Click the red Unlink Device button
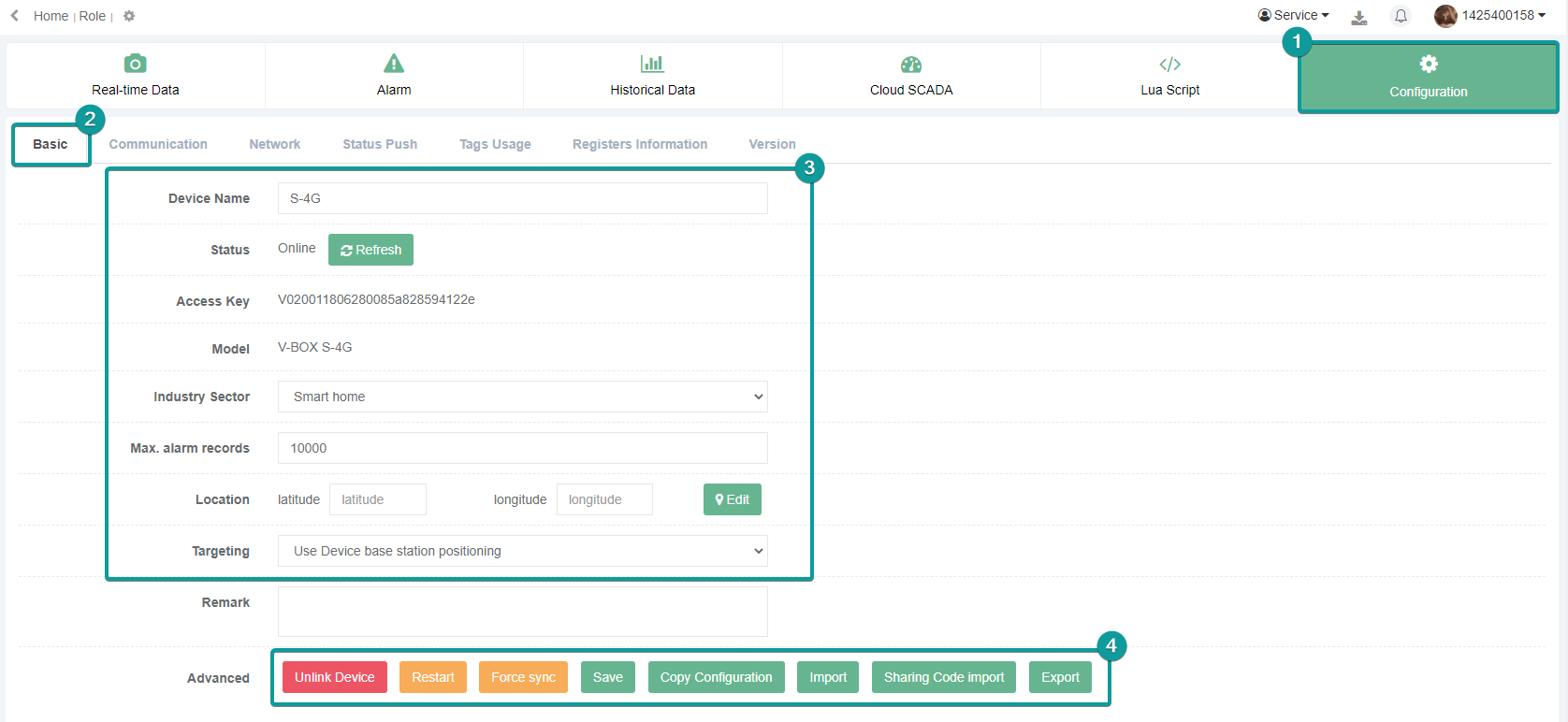 [x=335, y=677]
